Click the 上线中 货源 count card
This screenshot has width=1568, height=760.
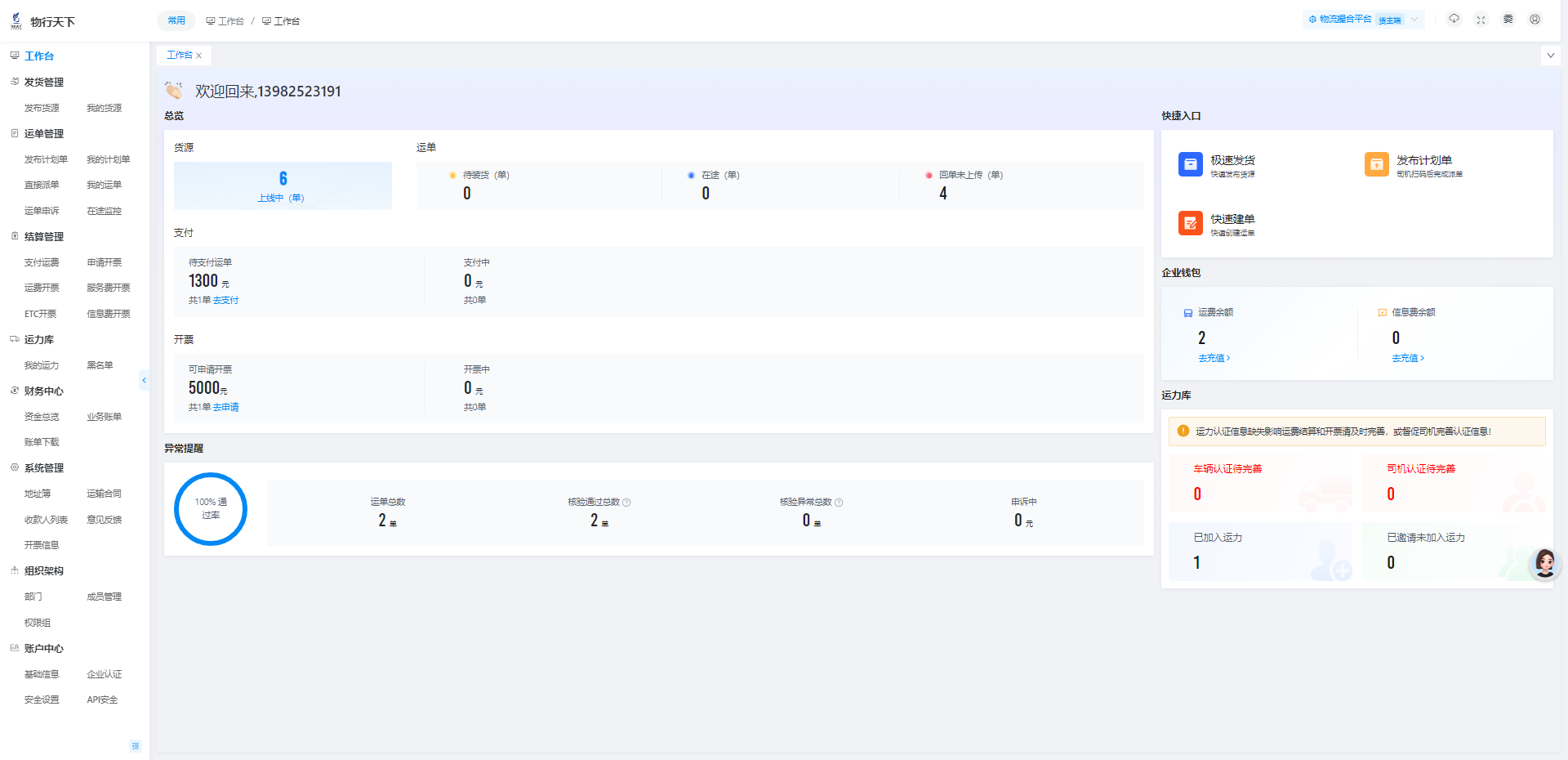coord(283,186)
